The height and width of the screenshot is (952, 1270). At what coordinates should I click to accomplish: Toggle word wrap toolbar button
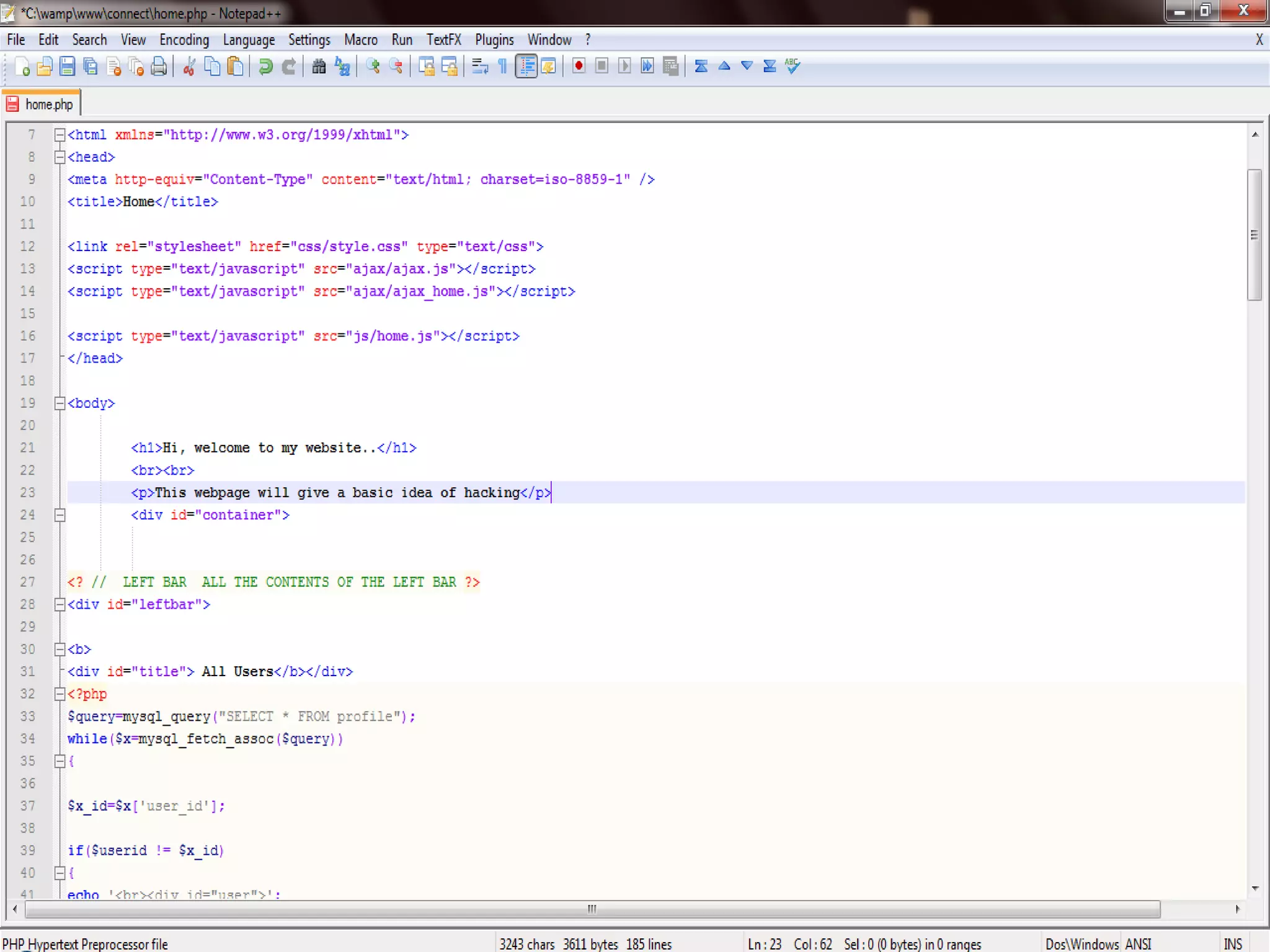pos(479,66)
